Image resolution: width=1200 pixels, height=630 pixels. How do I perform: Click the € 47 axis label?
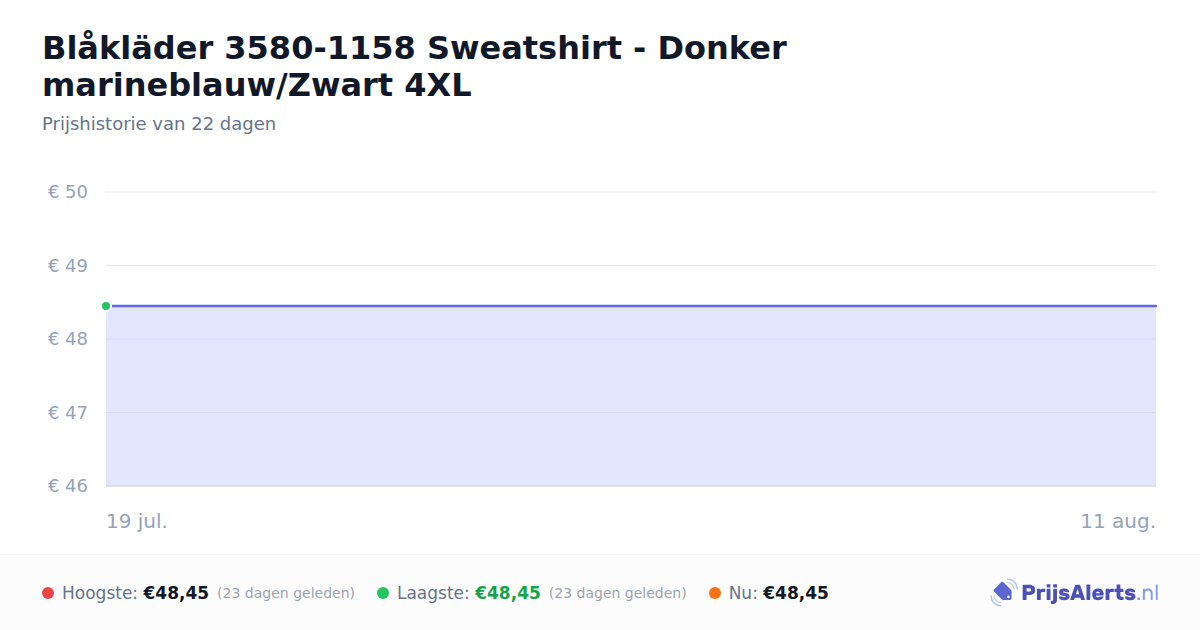[x=68, y=413]
